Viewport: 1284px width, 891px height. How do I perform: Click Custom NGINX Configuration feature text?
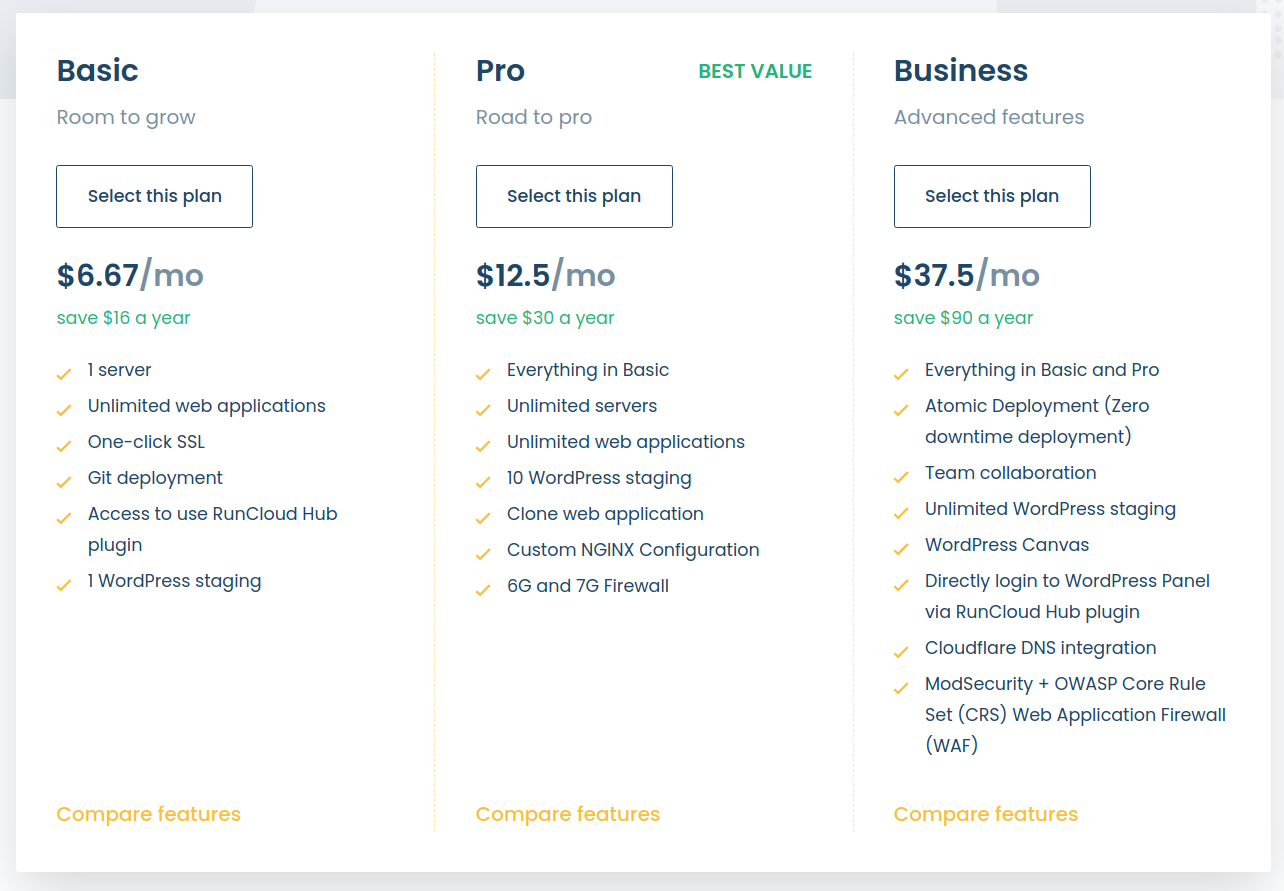click(632, 550)
